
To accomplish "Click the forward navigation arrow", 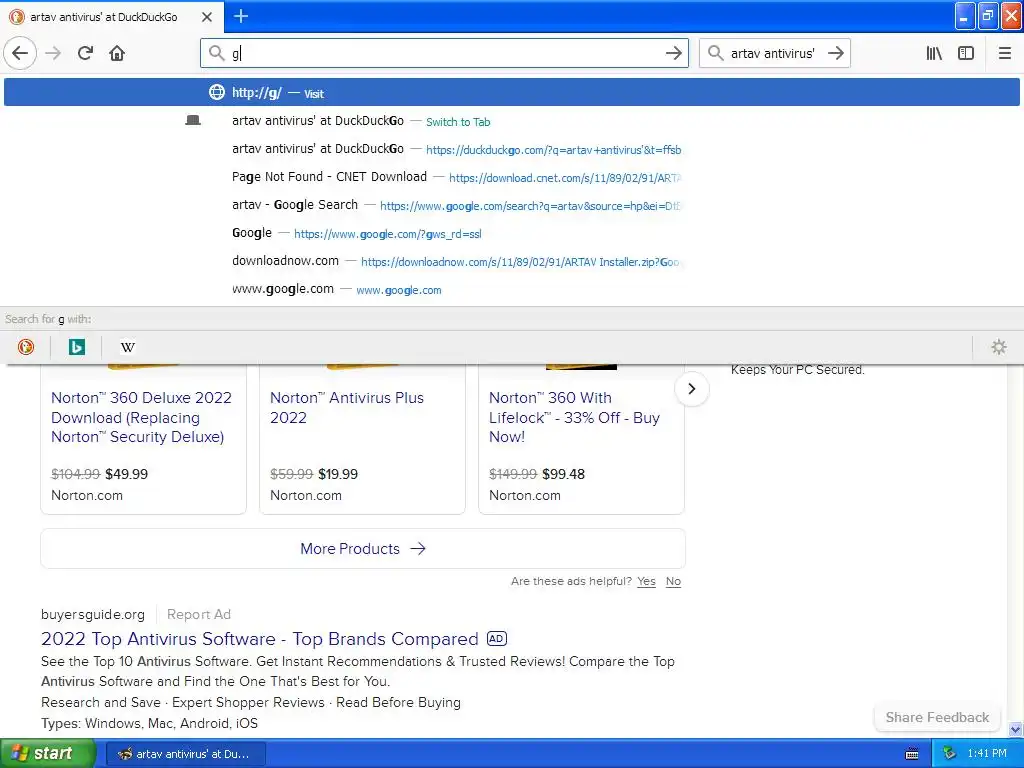I will (53, 53).
